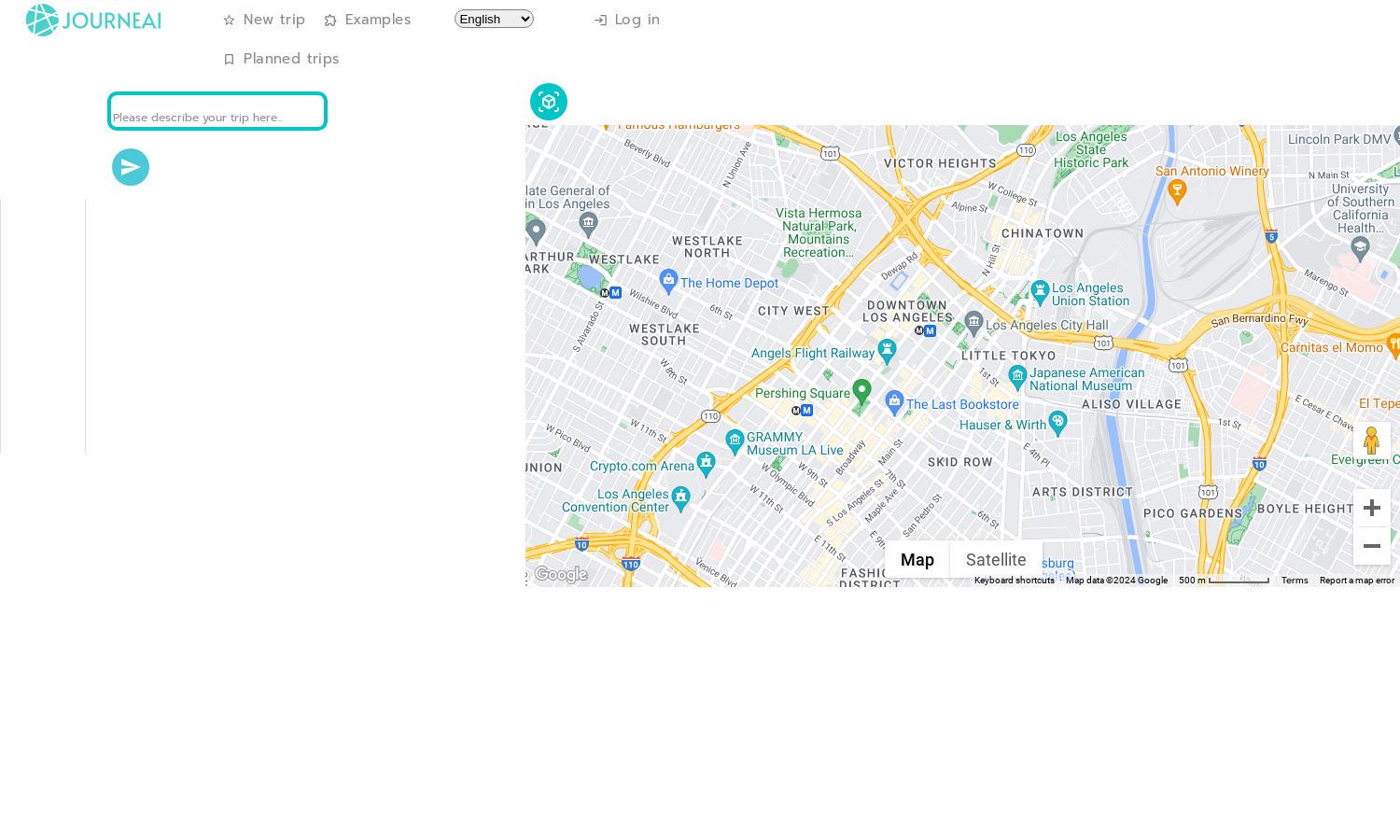Click the New trip star icon
Viewport: 1400px width, 840px height.
tap(229, 21)
